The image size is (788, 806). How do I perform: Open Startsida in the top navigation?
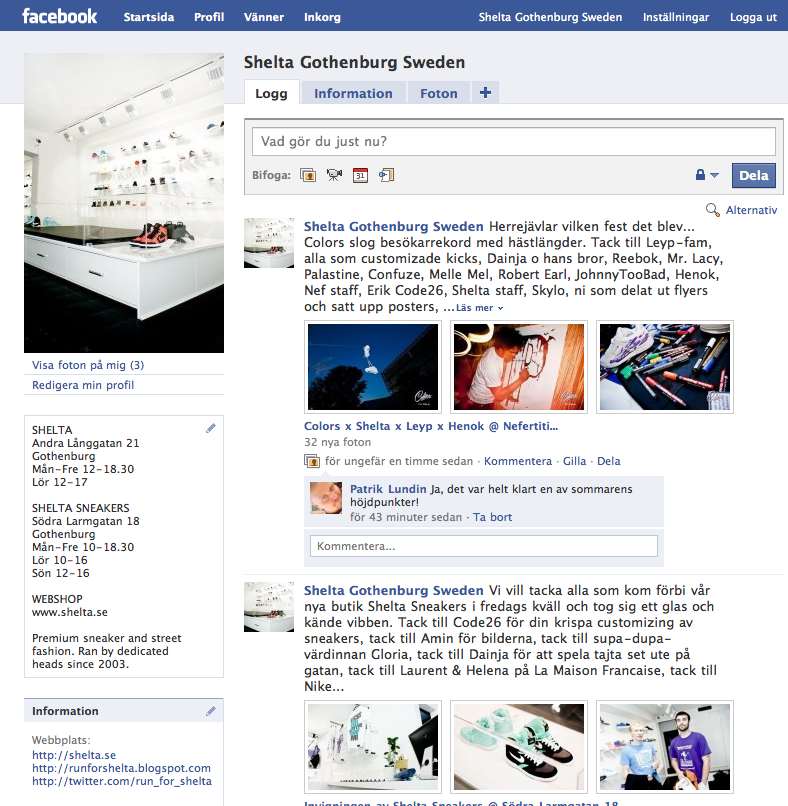(x=149, y=17)
